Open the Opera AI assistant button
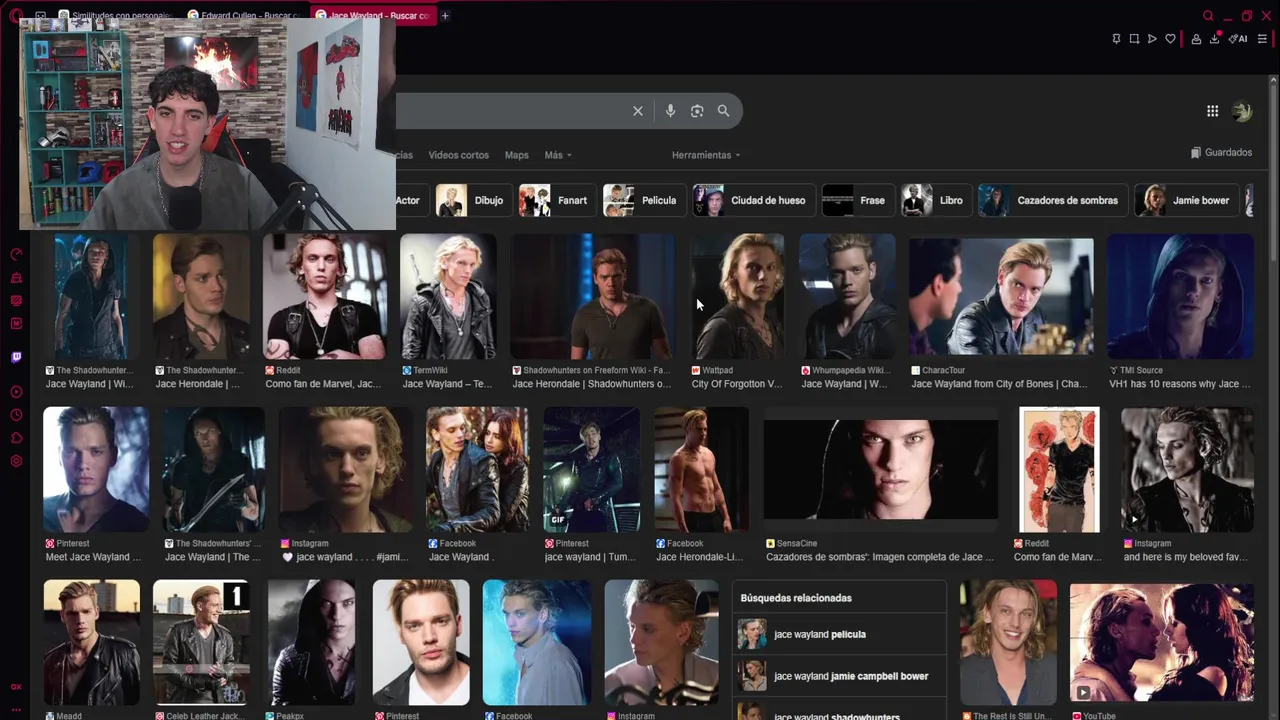 coord(1238,39)
